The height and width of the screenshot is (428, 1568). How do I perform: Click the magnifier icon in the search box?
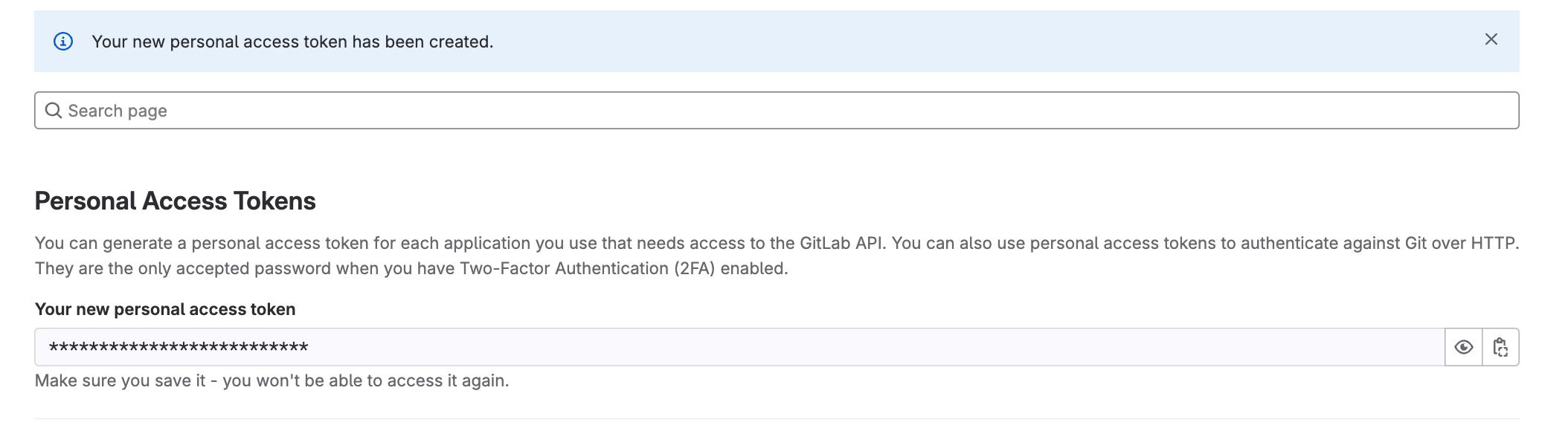[54, 111]
